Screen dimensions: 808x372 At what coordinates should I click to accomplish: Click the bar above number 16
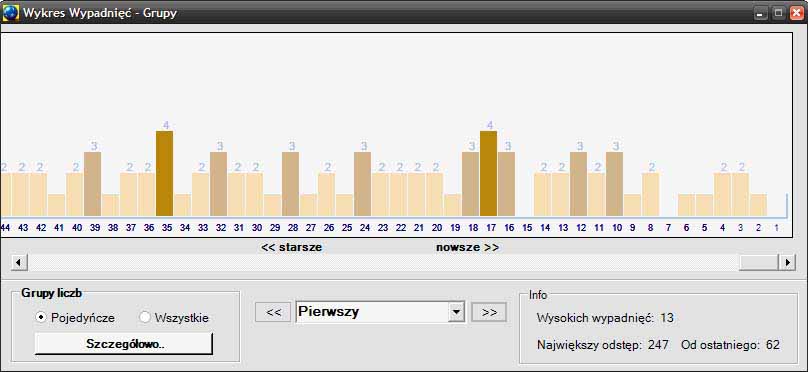[x=507, y=184]
